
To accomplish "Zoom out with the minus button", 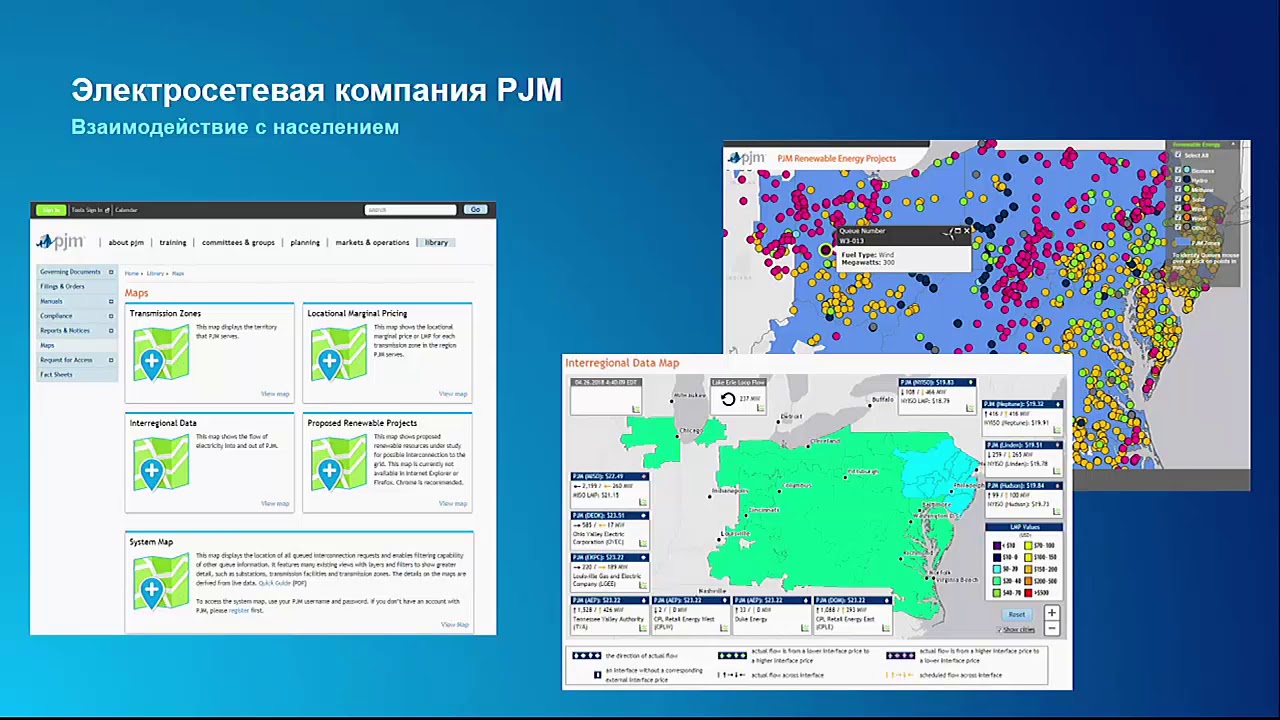I will 1051,628.
